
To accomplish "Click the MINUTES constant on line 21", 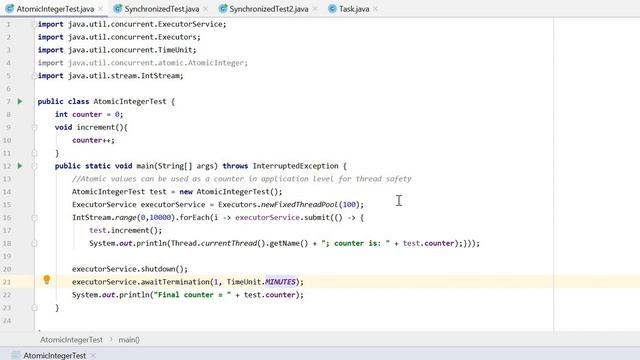I will [280, 282].
